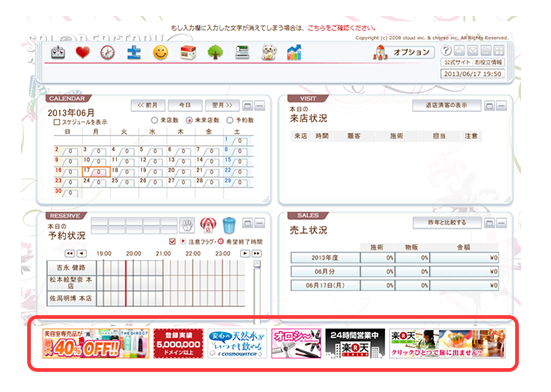The width and height of the screenshot is (551, 392).
Task: Click 前年と比較する in SALES panel
Action: (x=447, y=223)
